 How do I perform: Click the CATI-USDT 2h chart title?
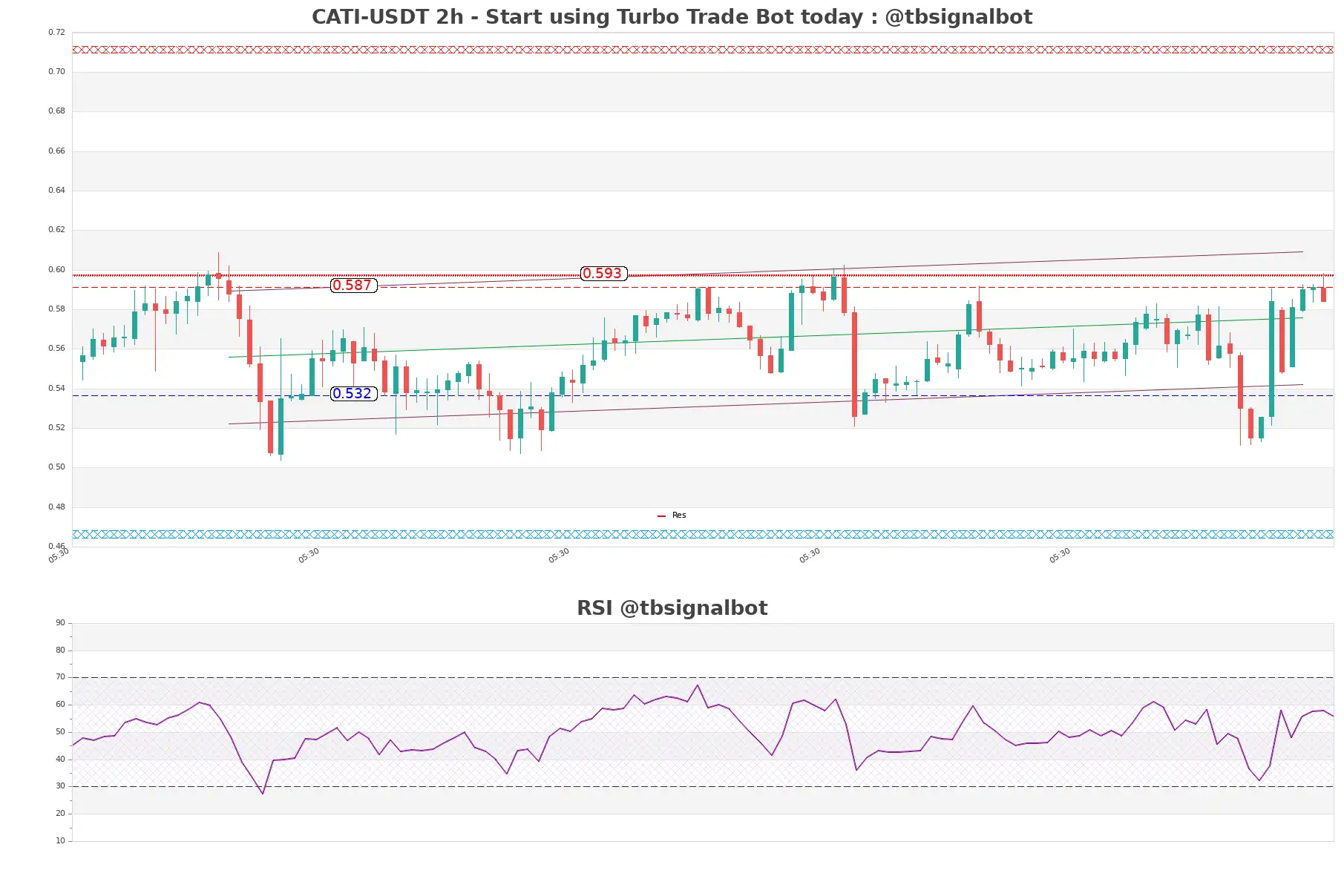(x=672, y=16)
